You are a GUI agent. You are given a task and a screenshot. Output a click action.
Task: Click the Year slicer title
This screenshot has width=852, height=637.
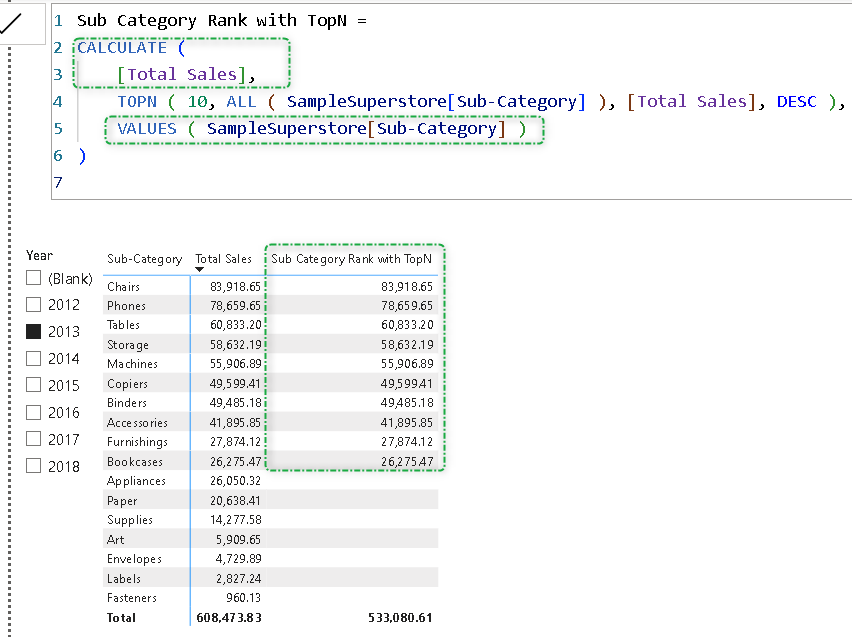[x=40, y=255]
